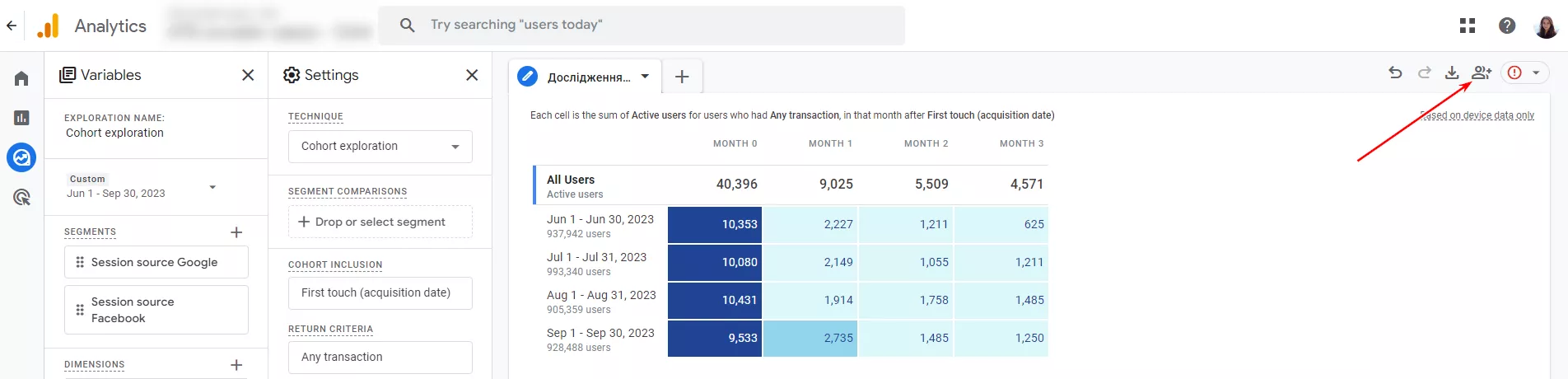This screenshot has height=379, width=1568.
Task: Select the Session source Facebook segment
Action: 156,310
